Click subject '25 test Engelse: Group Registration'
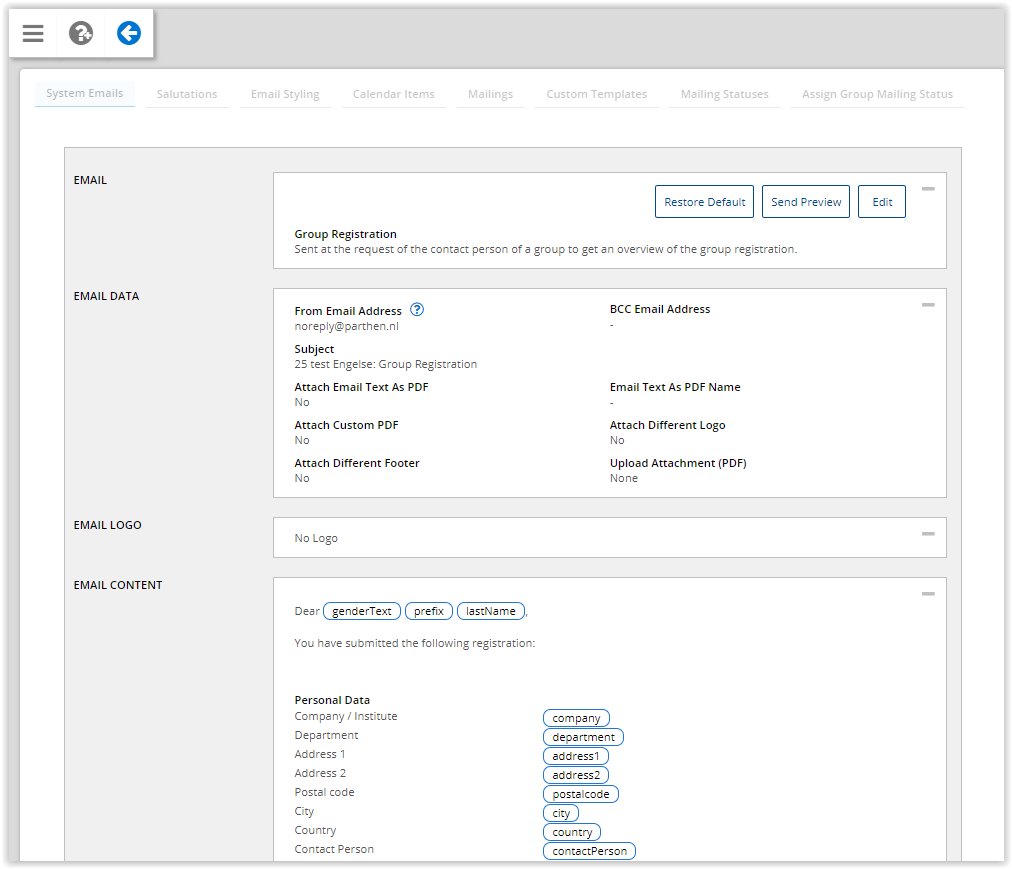Screen dimensions: 1012x869 tap(385, 364)
